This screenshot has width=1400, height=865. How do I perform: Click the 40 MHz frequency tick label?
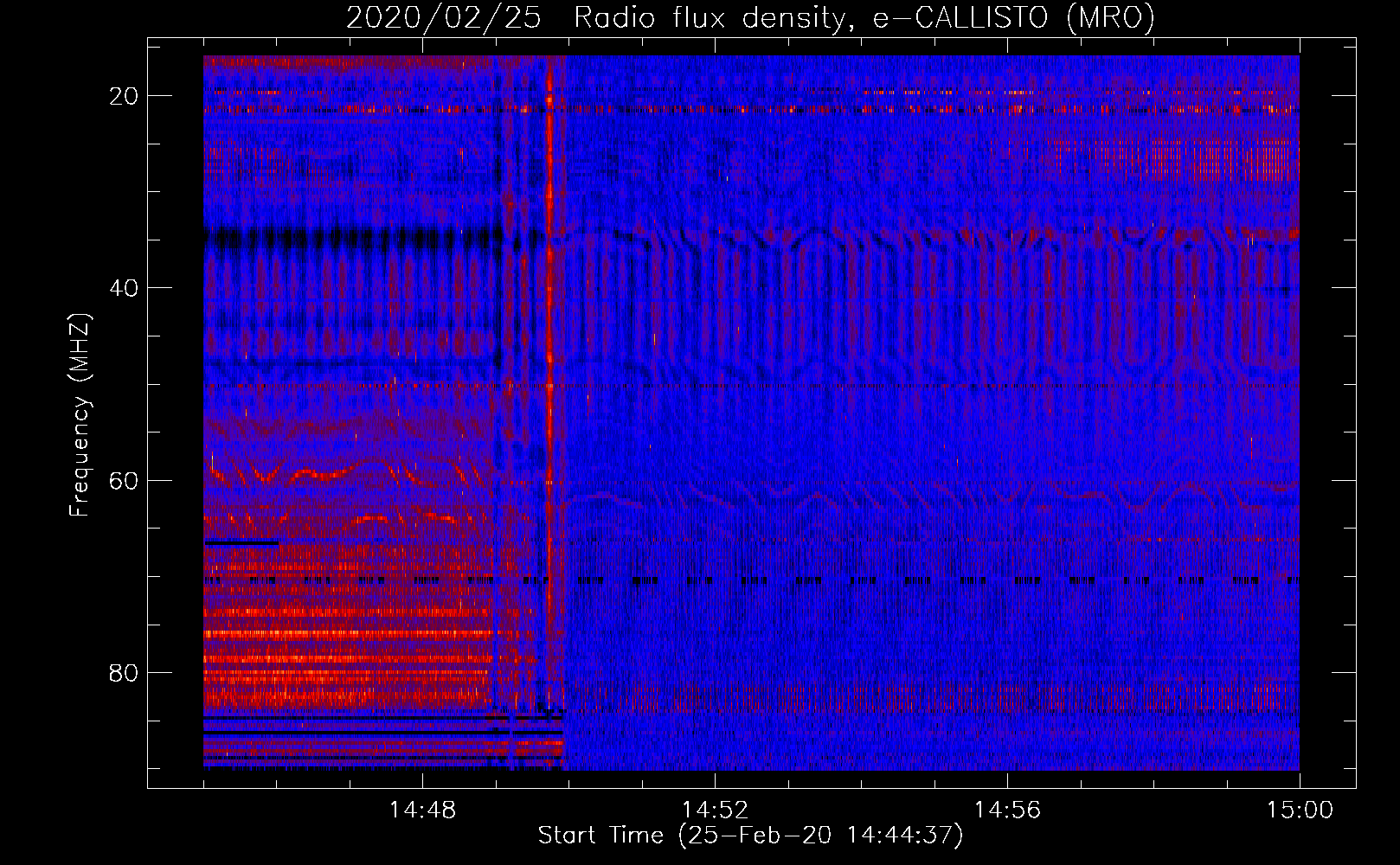point(125,288)
